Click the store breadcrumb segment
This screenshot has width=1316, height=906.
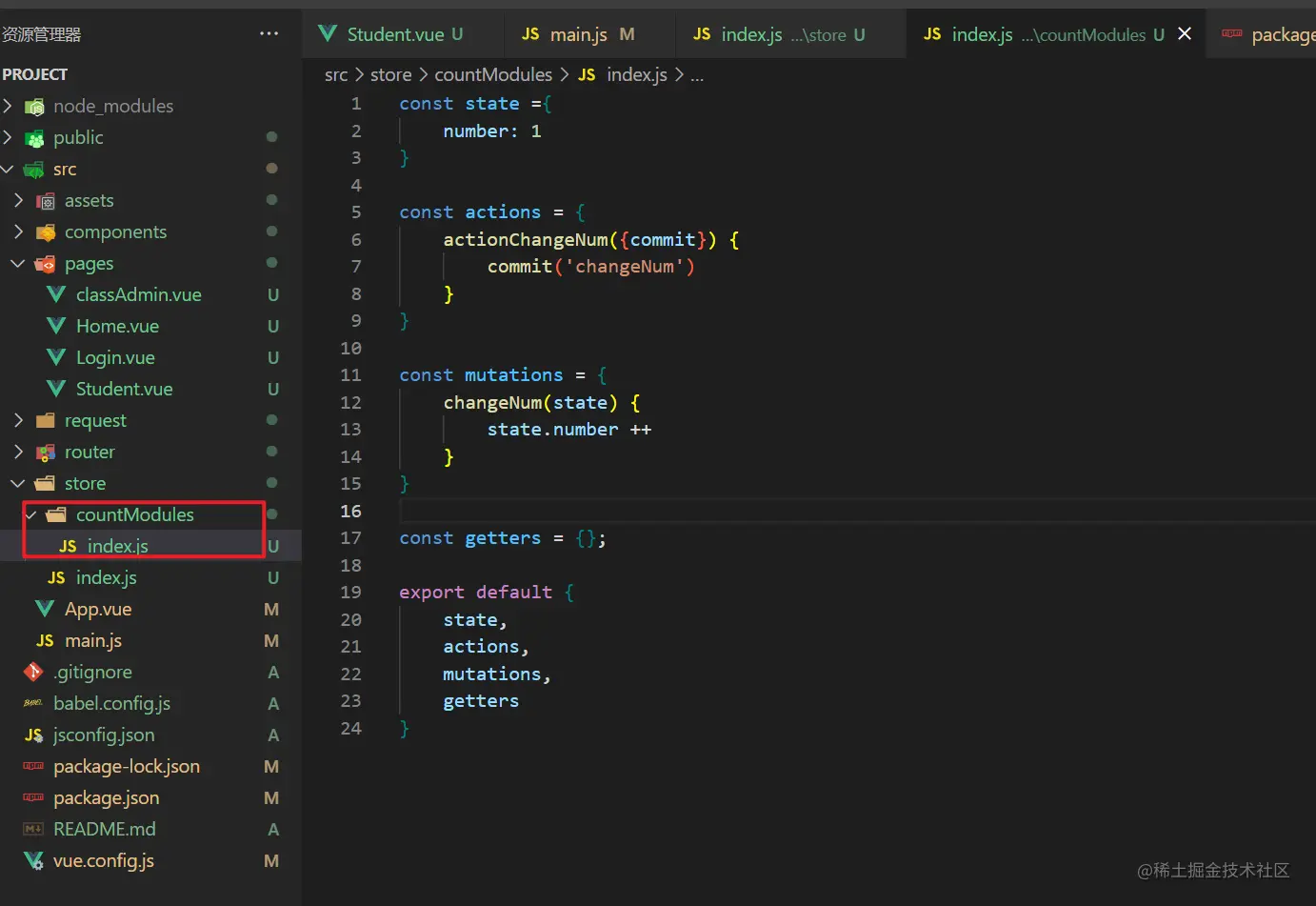(x=391, y=74)
